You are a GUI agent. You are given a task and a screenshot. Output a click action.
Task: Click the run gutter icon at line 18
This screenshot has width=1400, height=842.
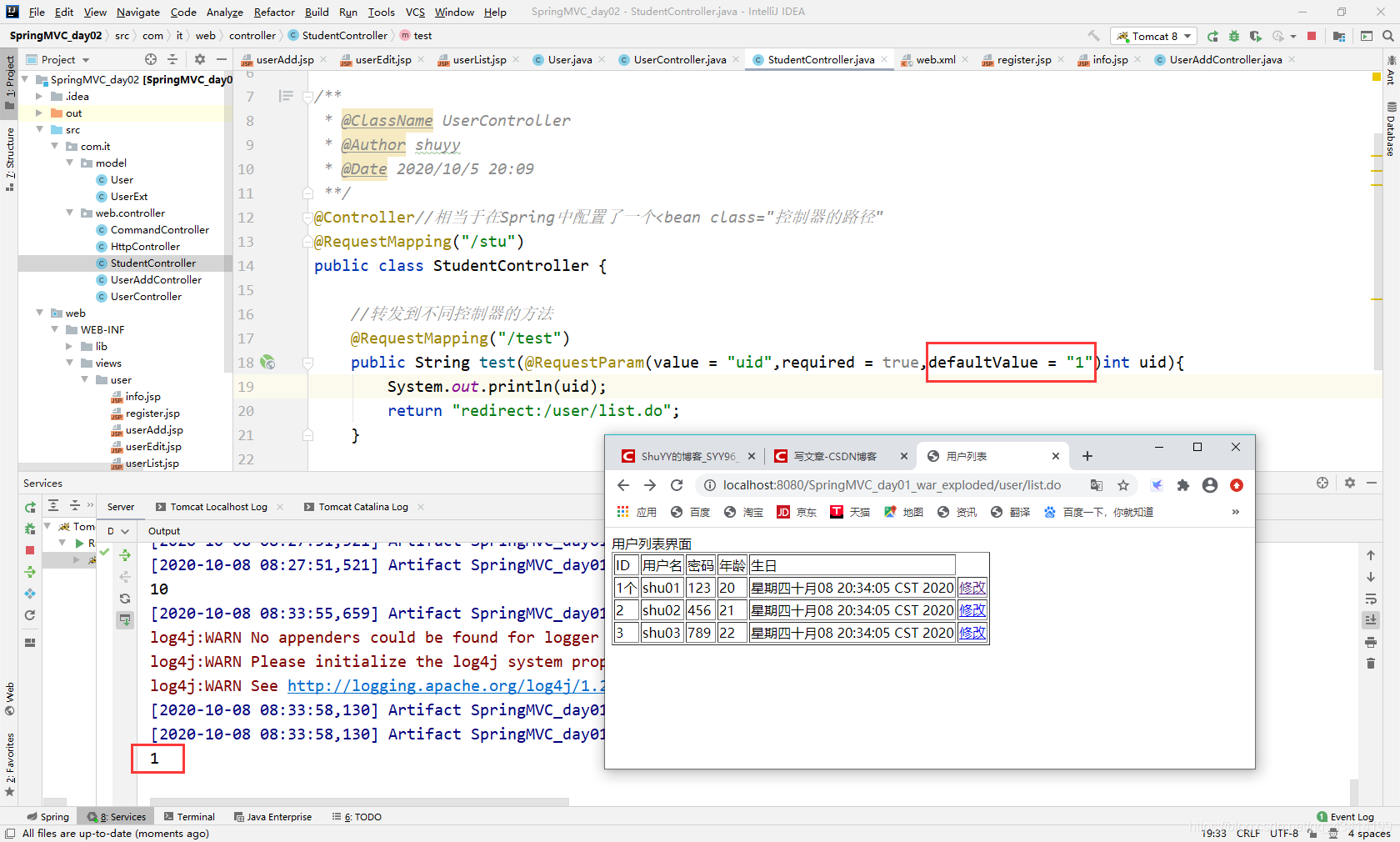click(x=267, y=362)
